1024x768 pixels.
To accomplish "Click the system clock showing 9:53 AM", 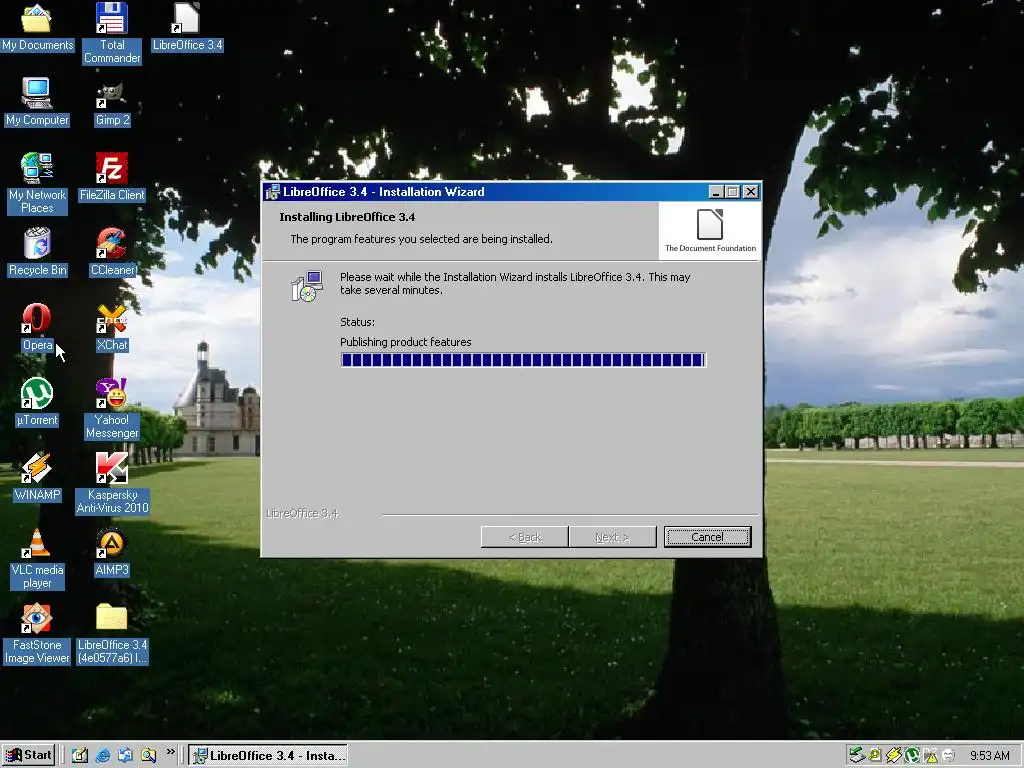I will pos(989,756).
